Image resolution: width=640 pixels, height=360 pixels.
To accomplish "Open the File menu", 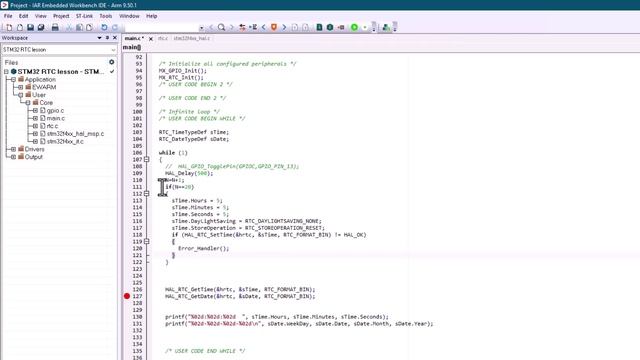I will coord(8,16).
